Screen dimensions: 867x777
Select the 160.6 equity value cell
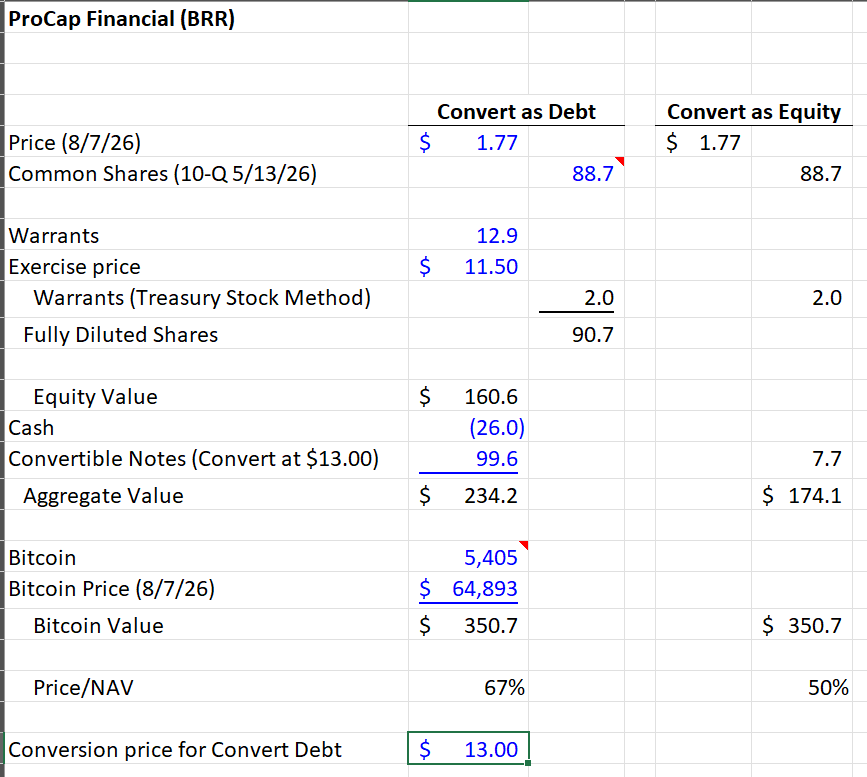pyautogui.click(x=468, y=397)
